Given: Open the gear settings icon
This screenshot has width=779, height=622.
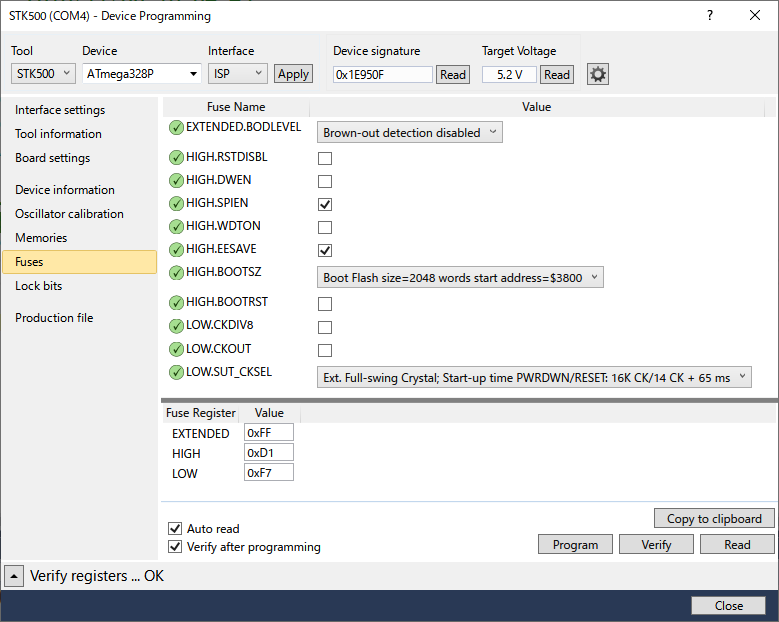Looking at the screenshot, I should pos(598,75).
